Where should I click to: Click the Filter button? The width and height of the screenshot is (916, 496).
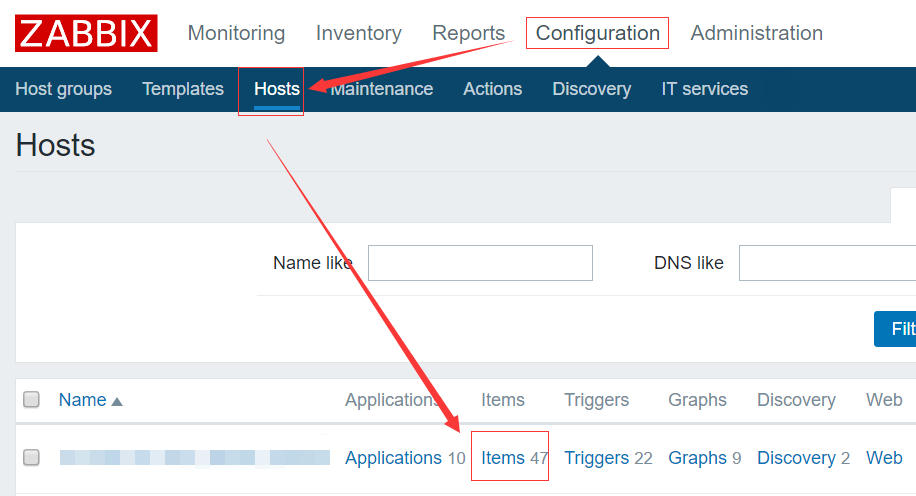[x=895, y=329]
